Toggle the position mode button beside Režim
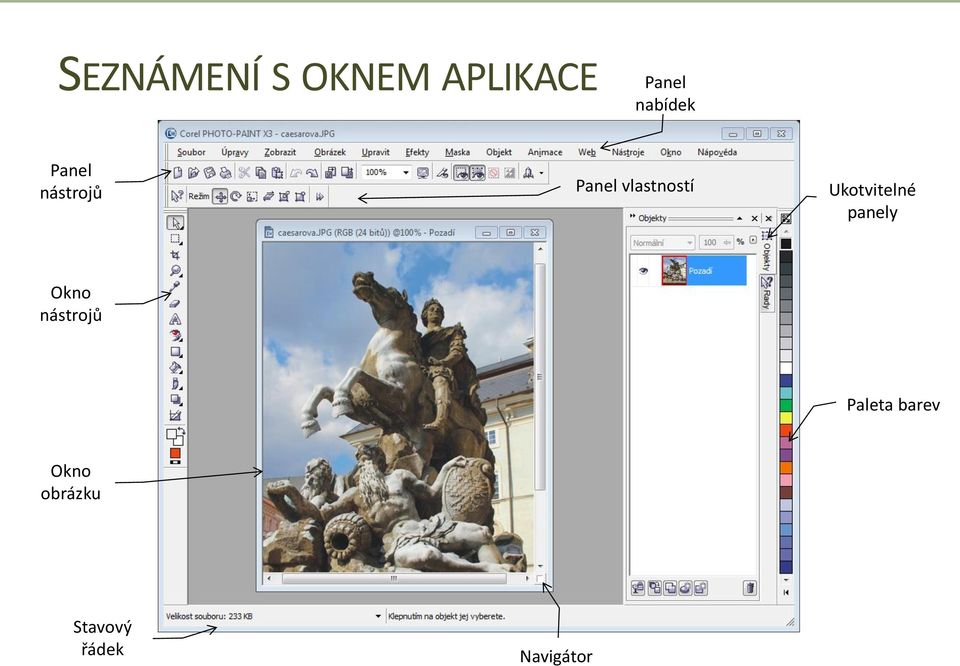Screen dimensions: 960x666 click(x=220, y=196)
